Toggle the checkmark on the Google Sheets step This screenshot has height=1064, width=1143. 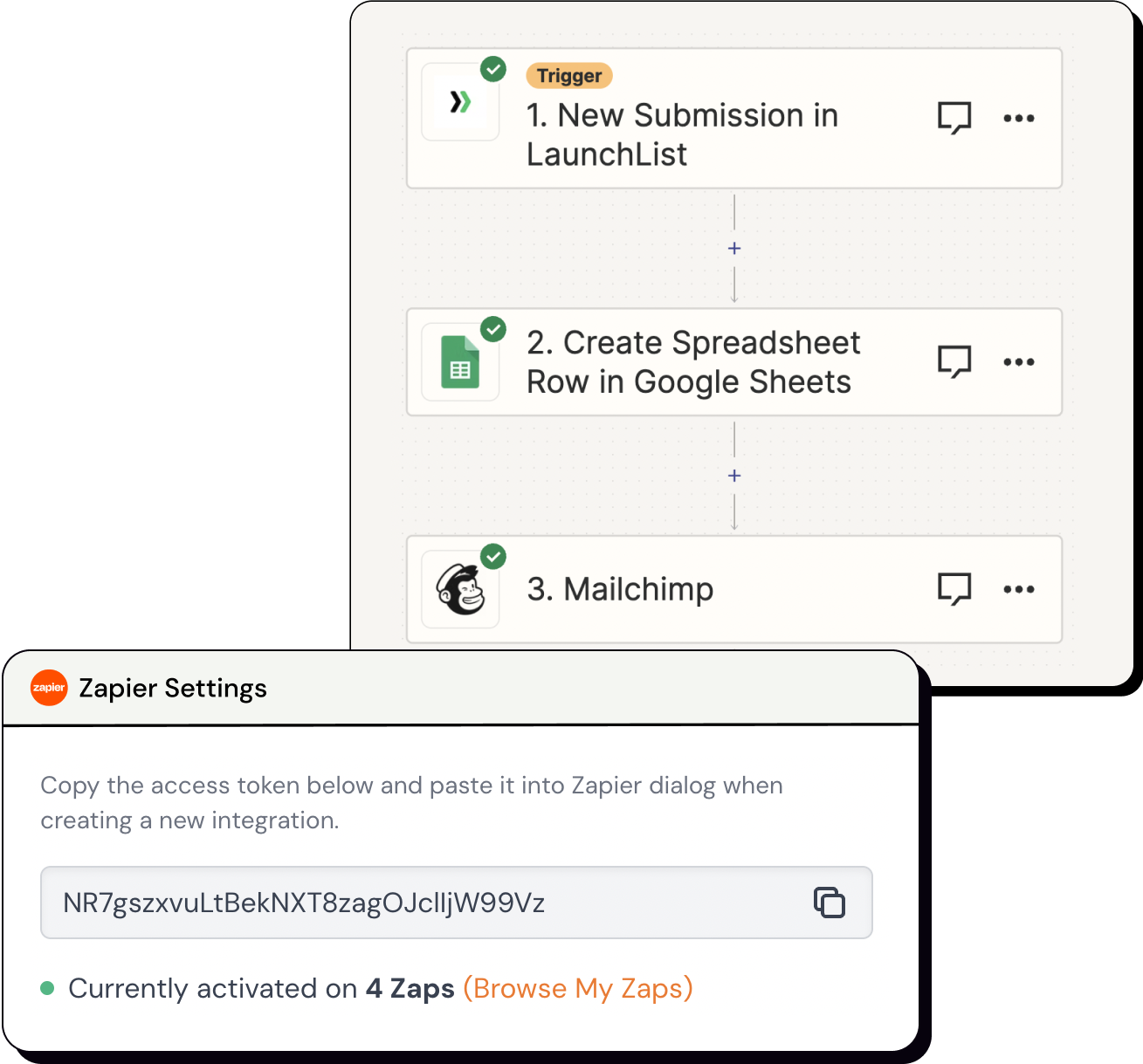(493, 330)
